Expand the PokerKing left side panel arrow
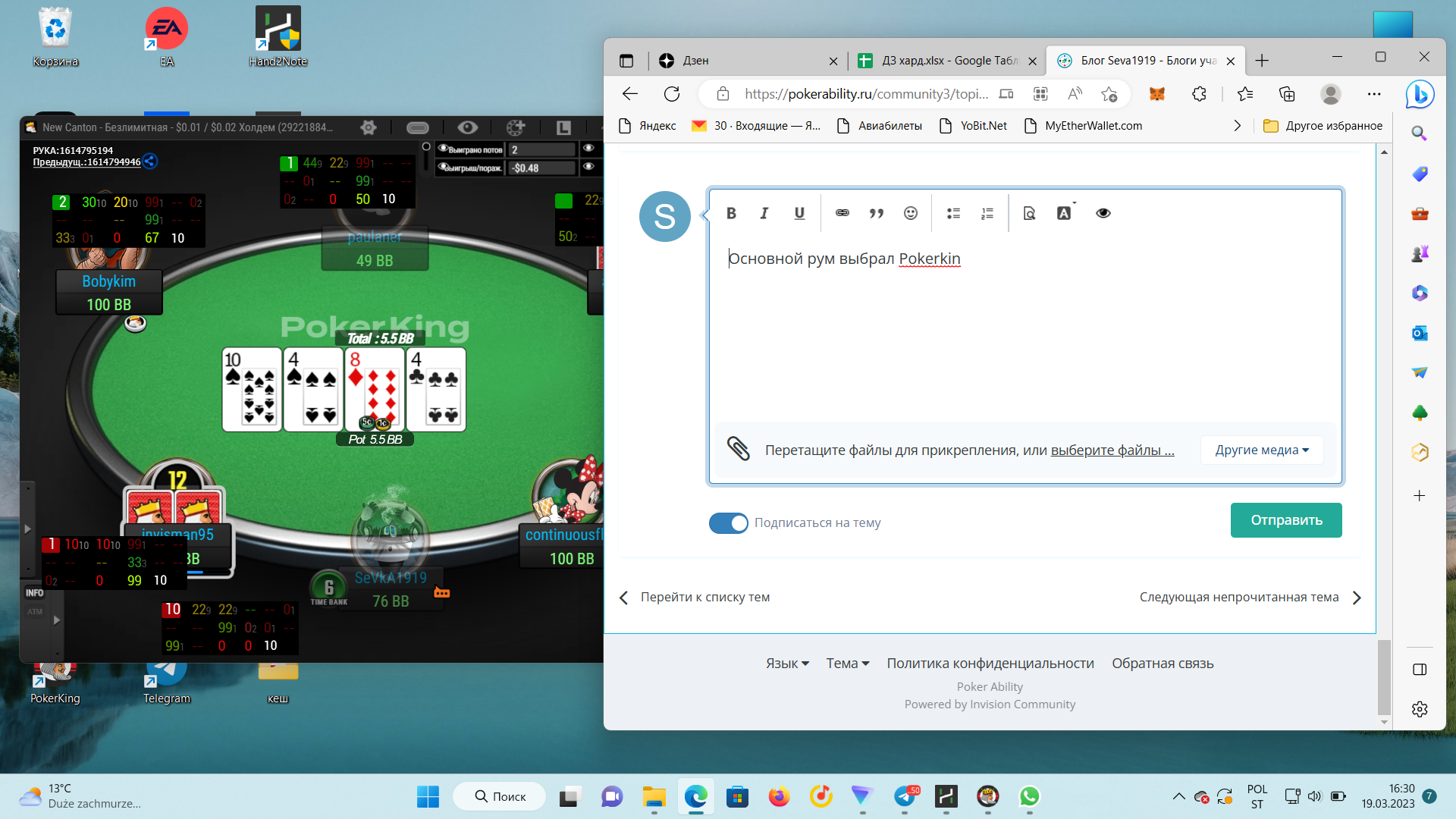The width and height of the screenshot is (1456, 819). pyautogui.click(x=27, y=529)
